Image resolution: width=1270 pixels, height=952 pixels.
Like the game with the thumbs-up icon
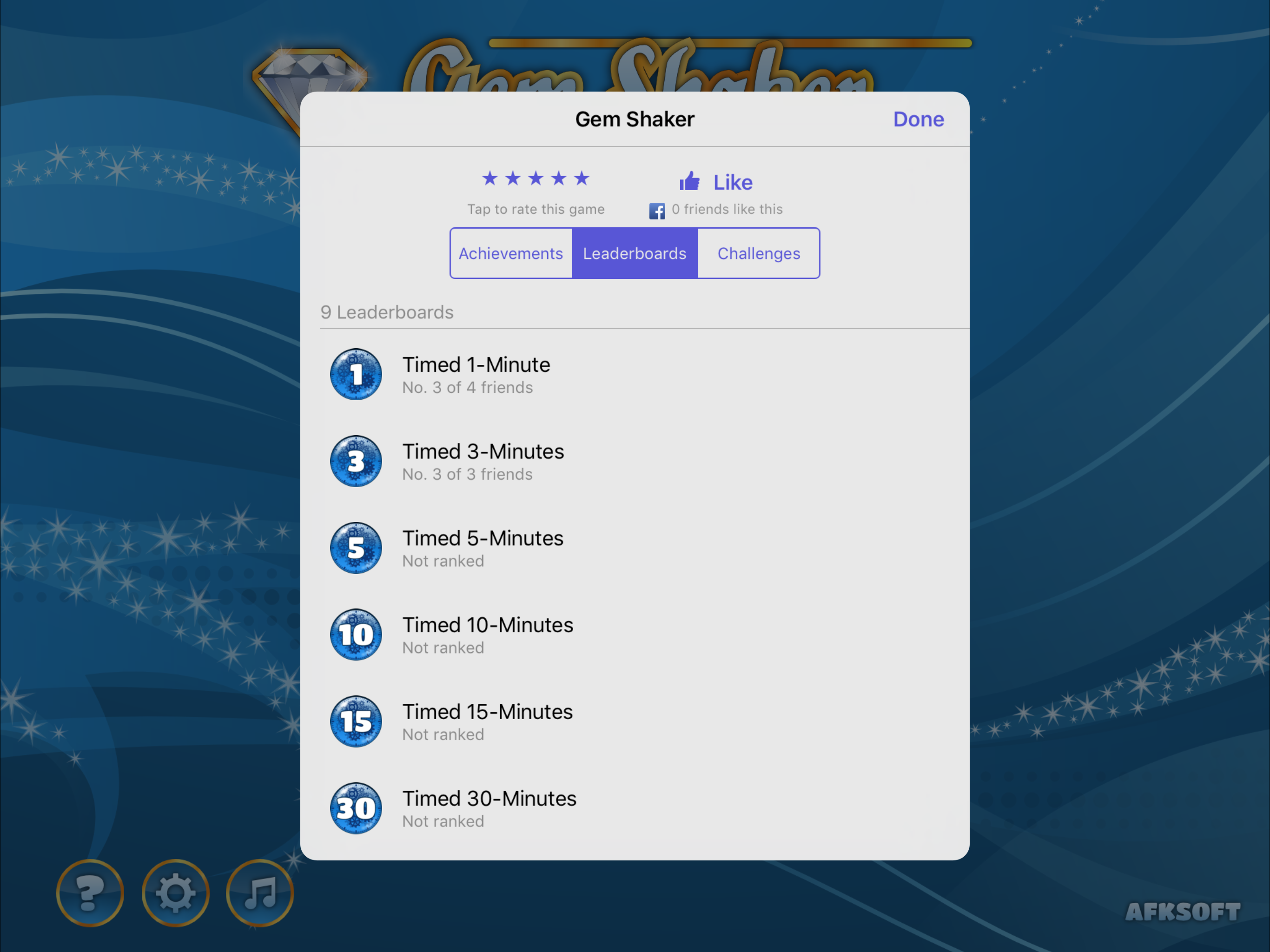pyautogui.click(x=689, y=181)
